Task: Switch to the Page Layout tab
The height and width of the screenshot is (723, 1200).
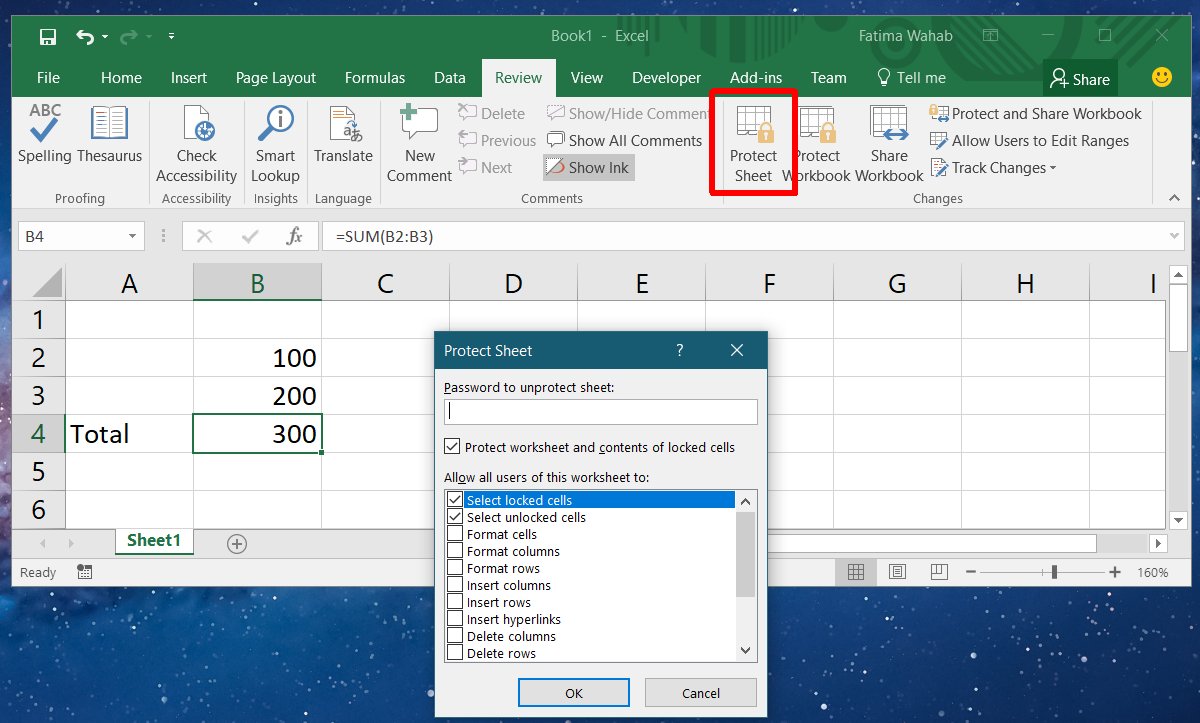Action: 276,77
